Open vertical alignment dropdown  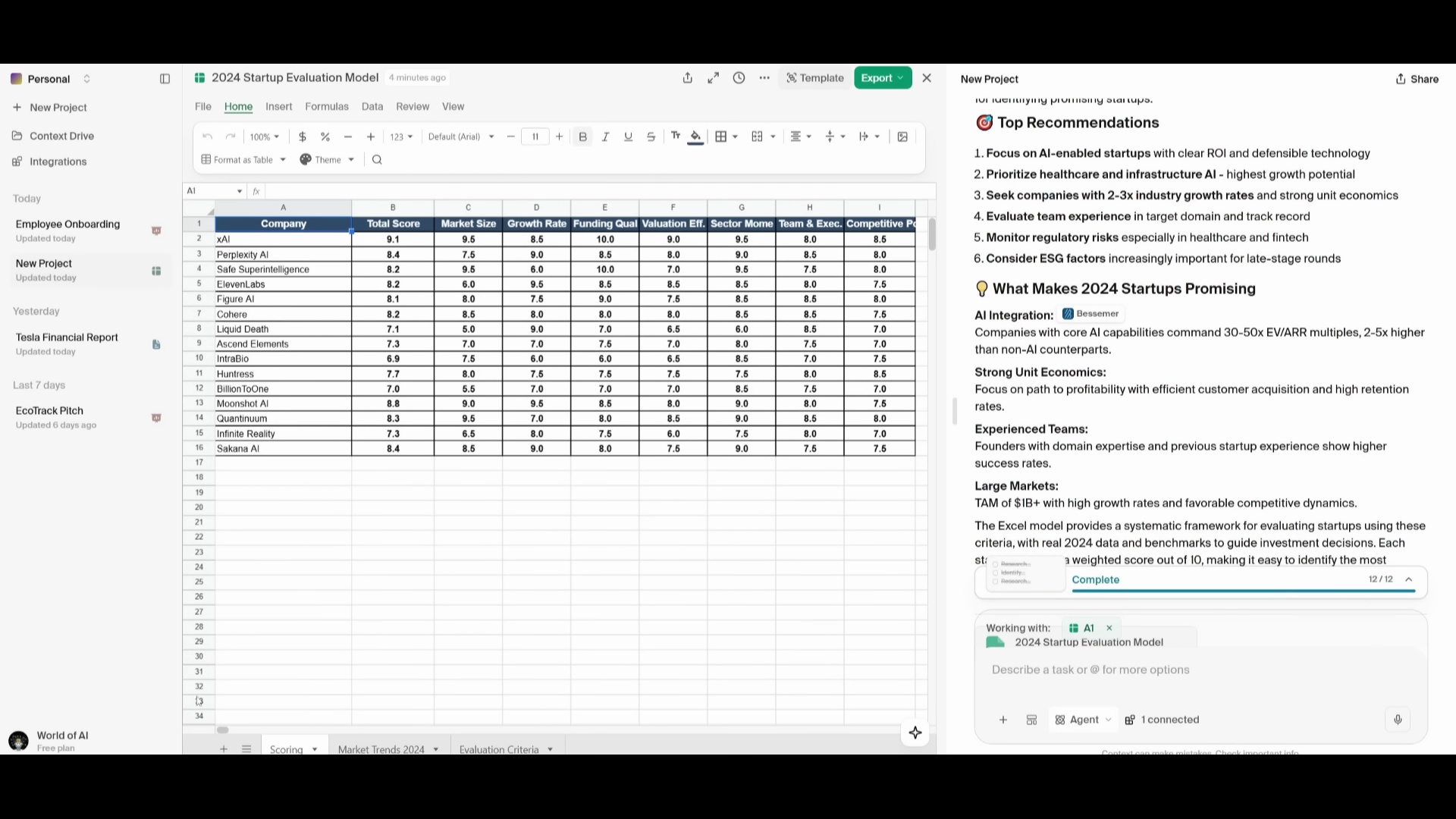[x=835, y=137]
